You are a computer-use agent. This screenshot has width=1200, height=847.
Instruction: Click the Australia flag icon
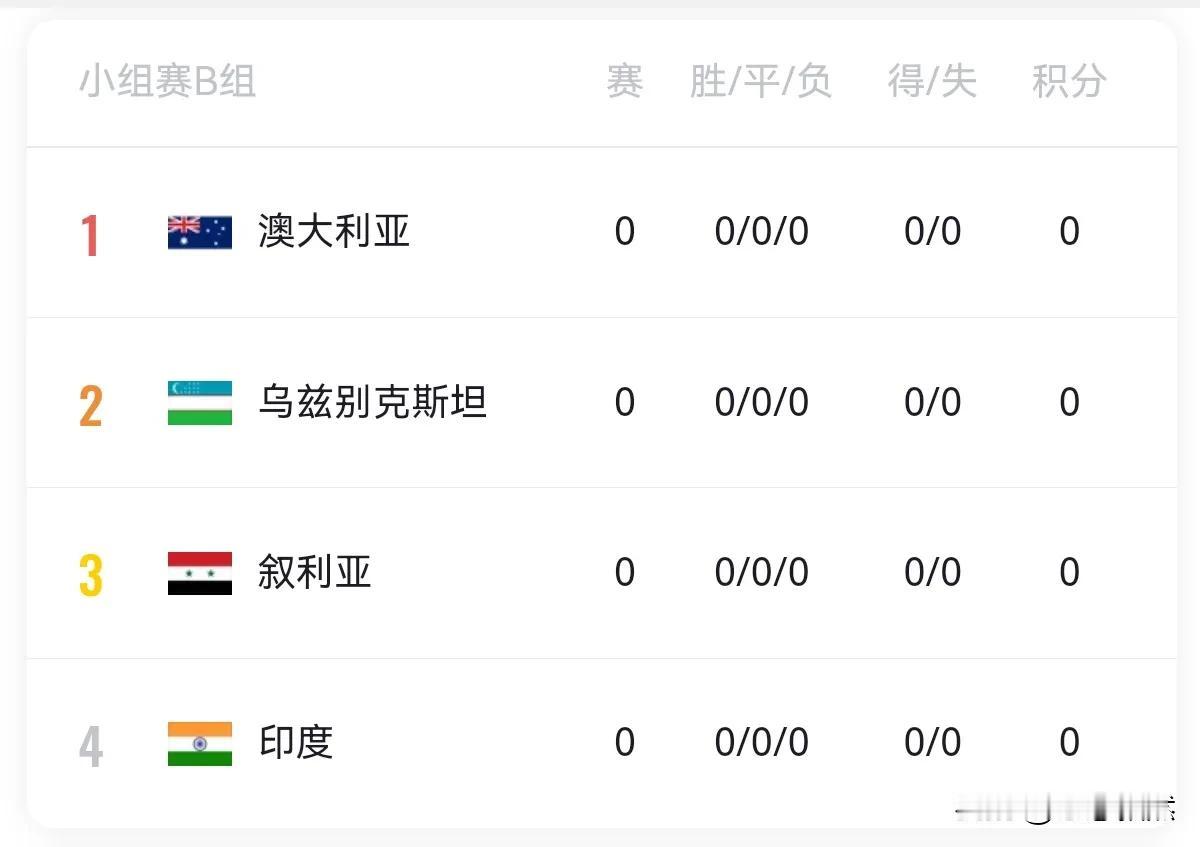200,232
